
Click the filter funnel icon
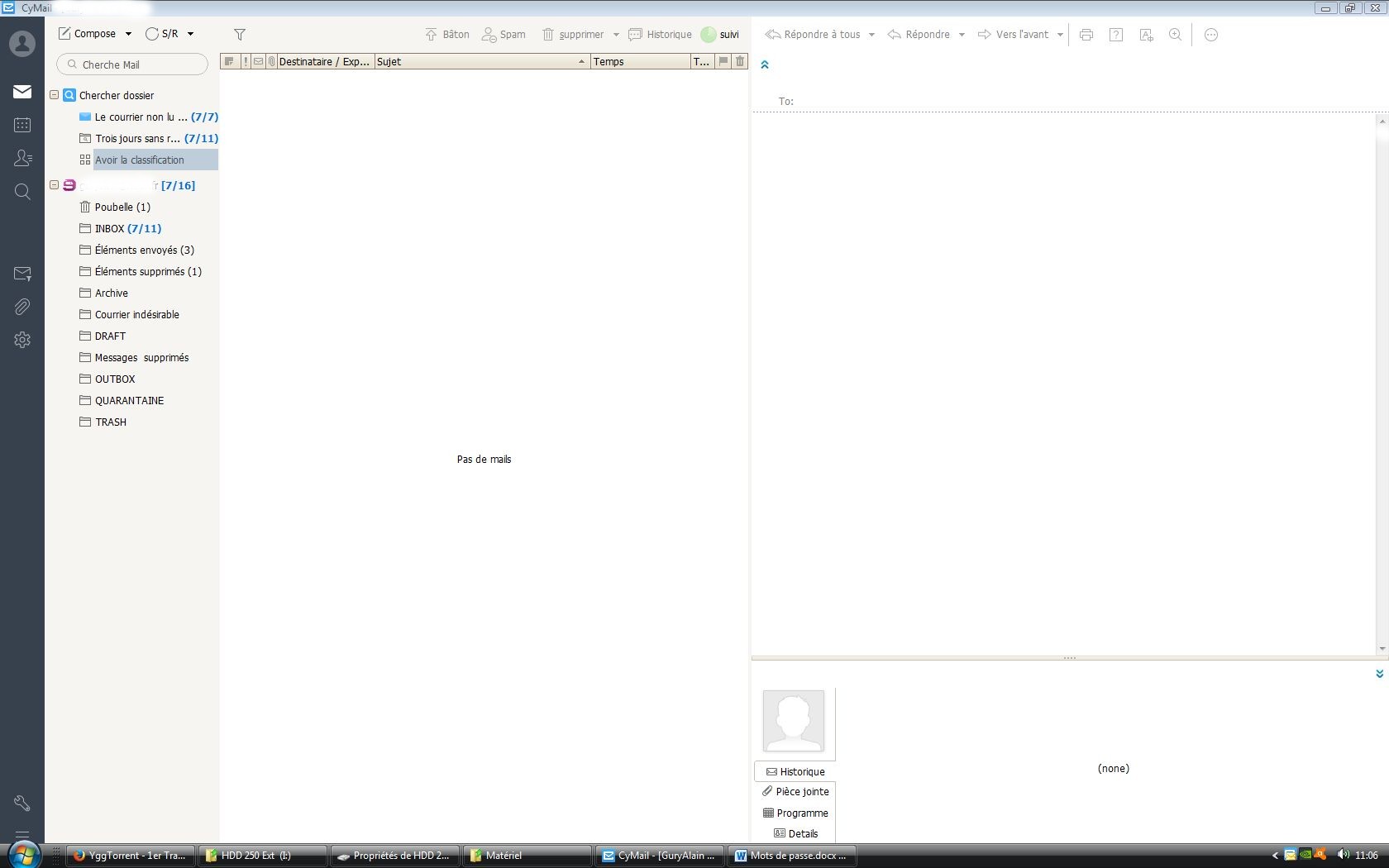240,35
